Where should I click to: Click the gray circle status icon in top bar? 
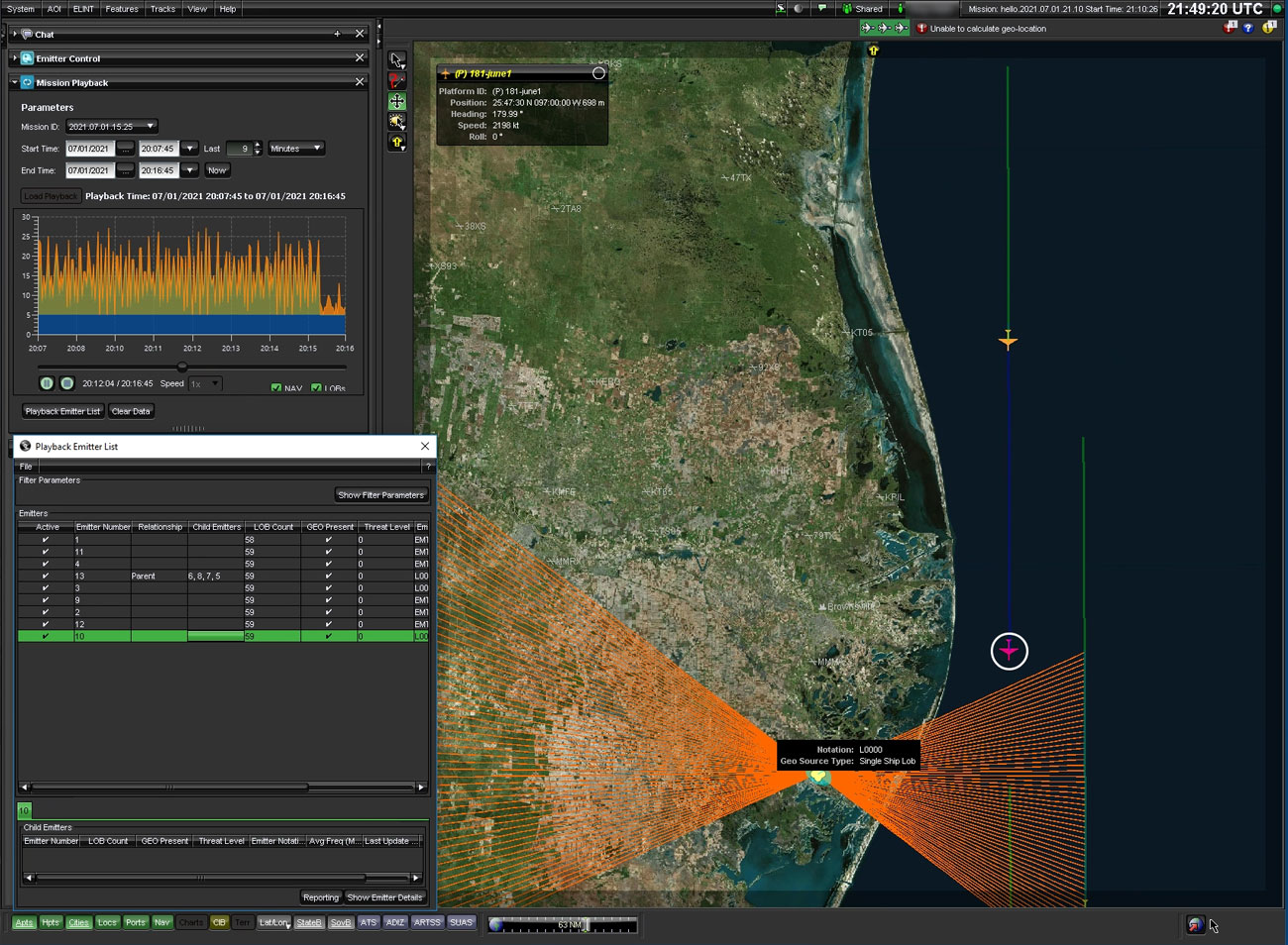coord(799,8)
